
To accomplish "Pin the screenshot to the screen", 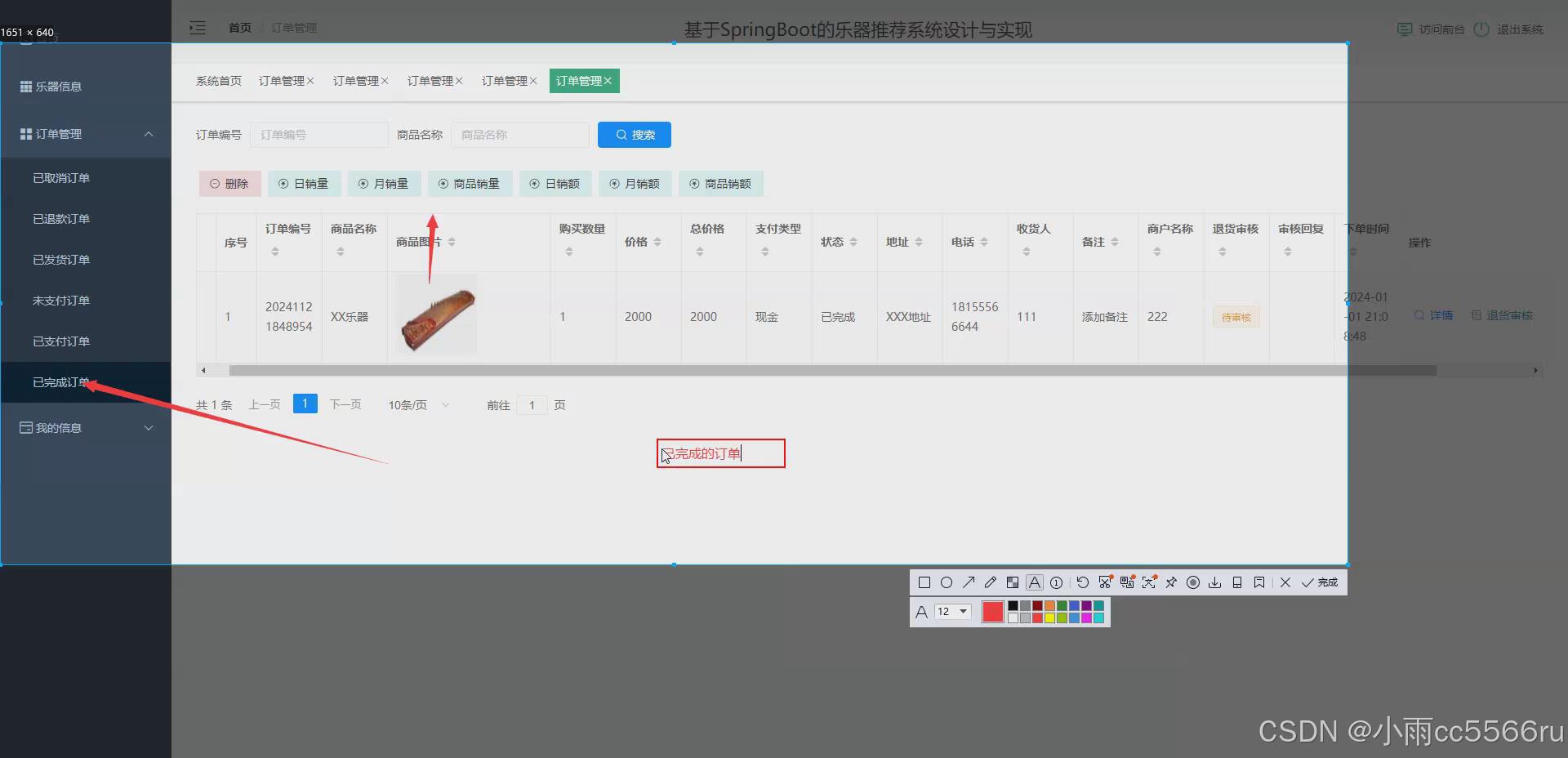I will 1171,582.
